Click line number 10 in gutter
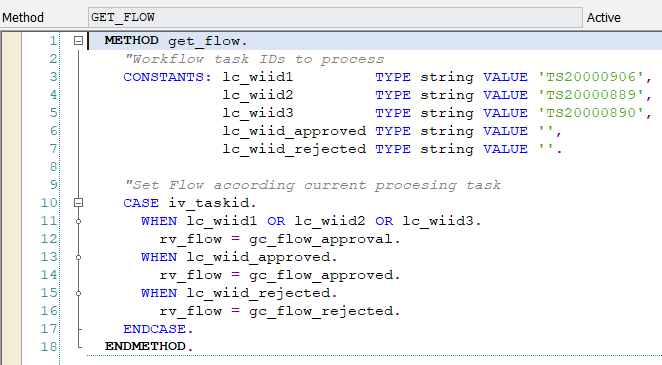 49,203
